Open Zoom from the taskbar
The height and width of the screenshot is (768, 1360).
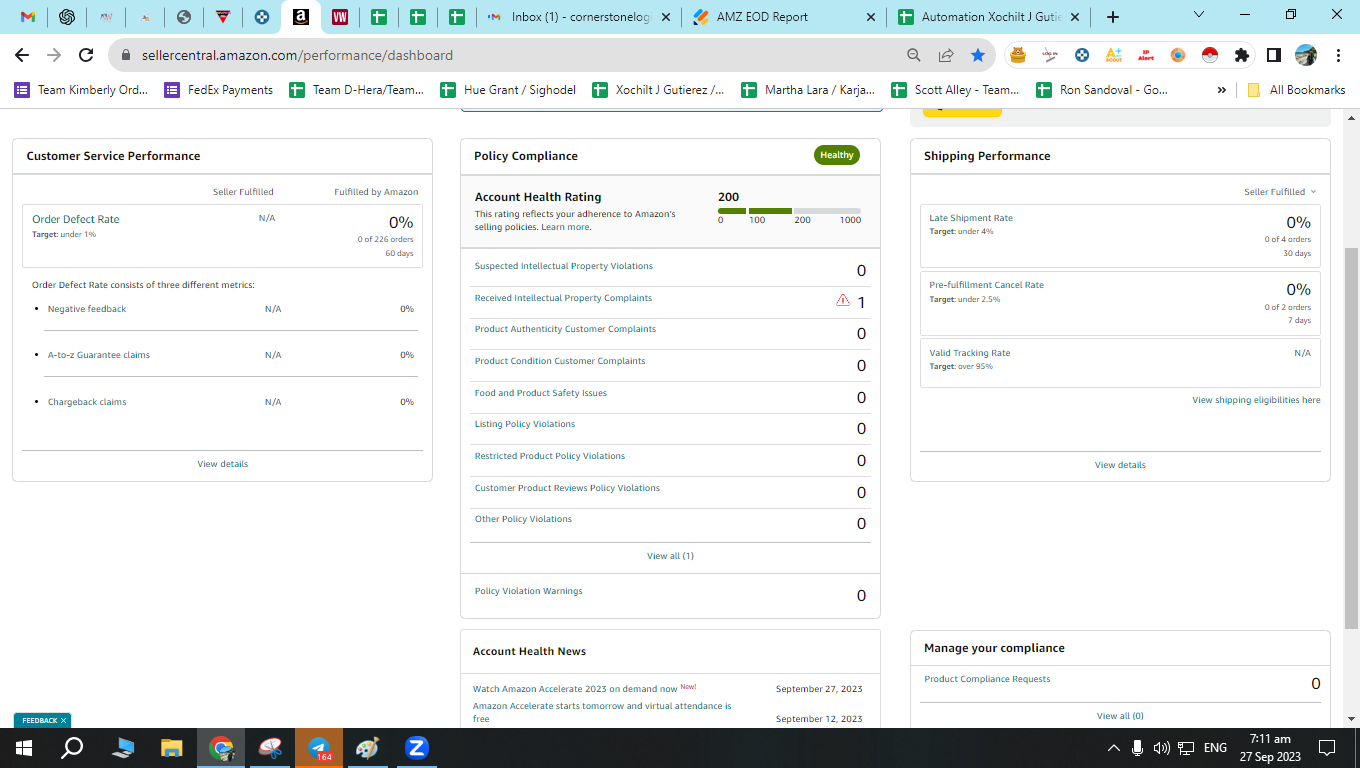pyautogui.click(x=417, y=748)
